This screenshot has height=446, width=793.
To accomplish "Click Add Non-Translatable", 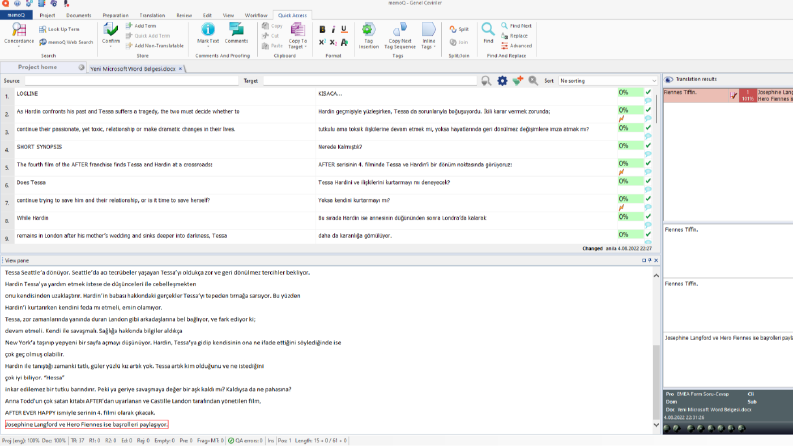I will [x=155, y=46].
